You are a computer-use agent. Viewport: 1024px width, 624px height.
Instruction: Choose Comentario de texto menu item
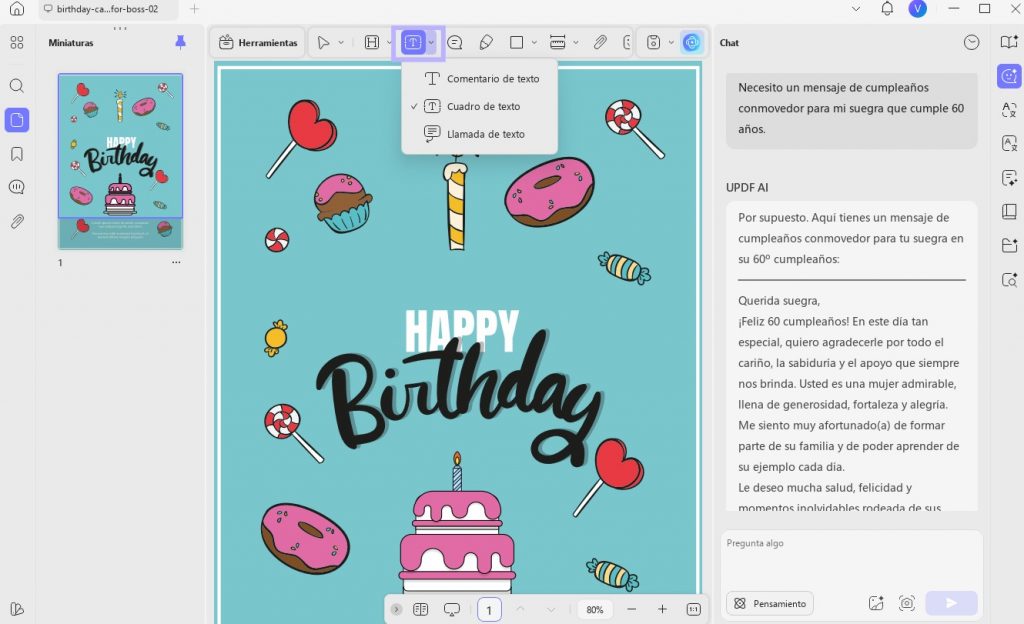coord(480,78)
